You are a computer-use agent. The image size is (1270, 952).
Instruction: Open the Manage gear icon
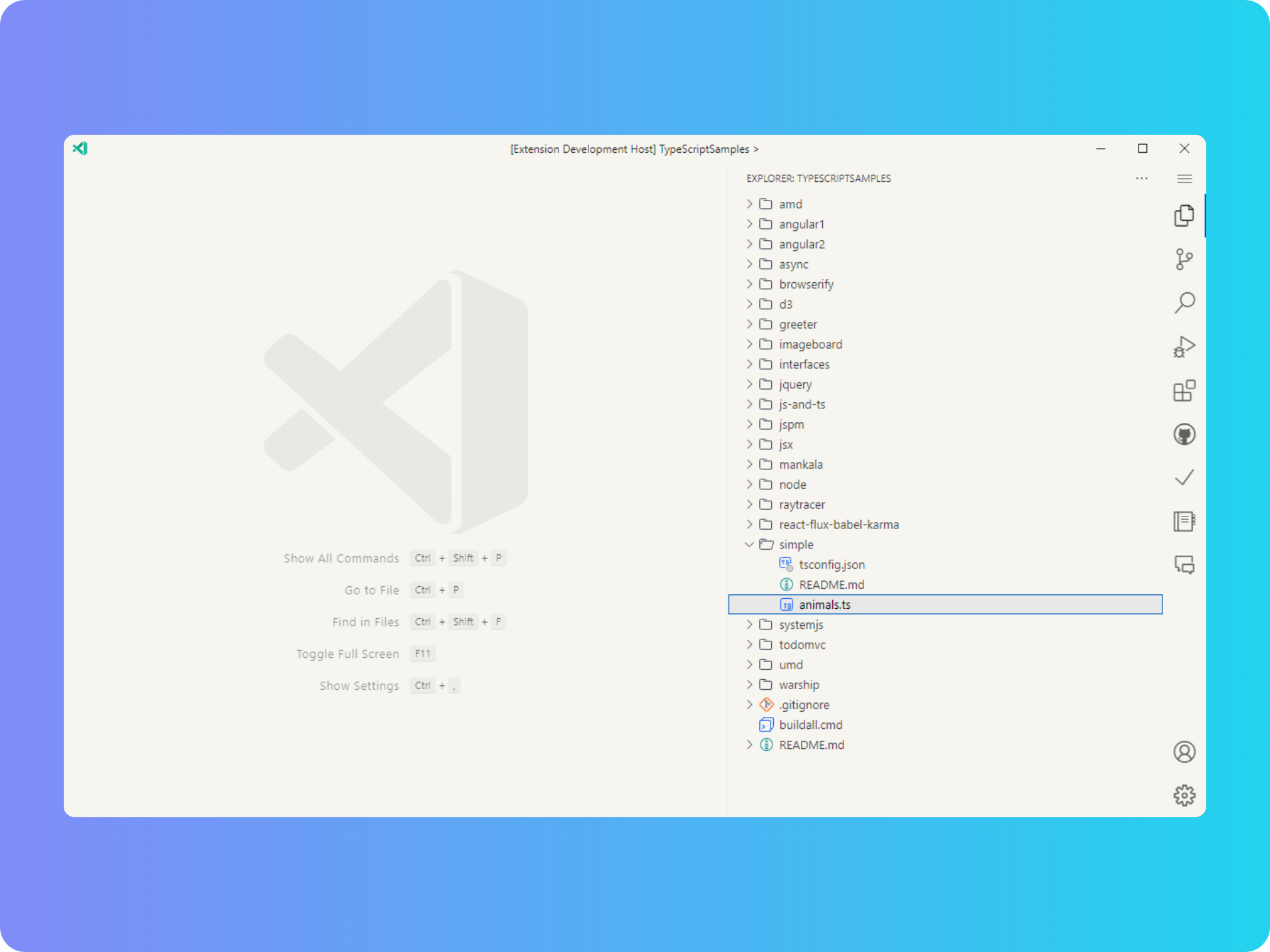(1184, 795)
